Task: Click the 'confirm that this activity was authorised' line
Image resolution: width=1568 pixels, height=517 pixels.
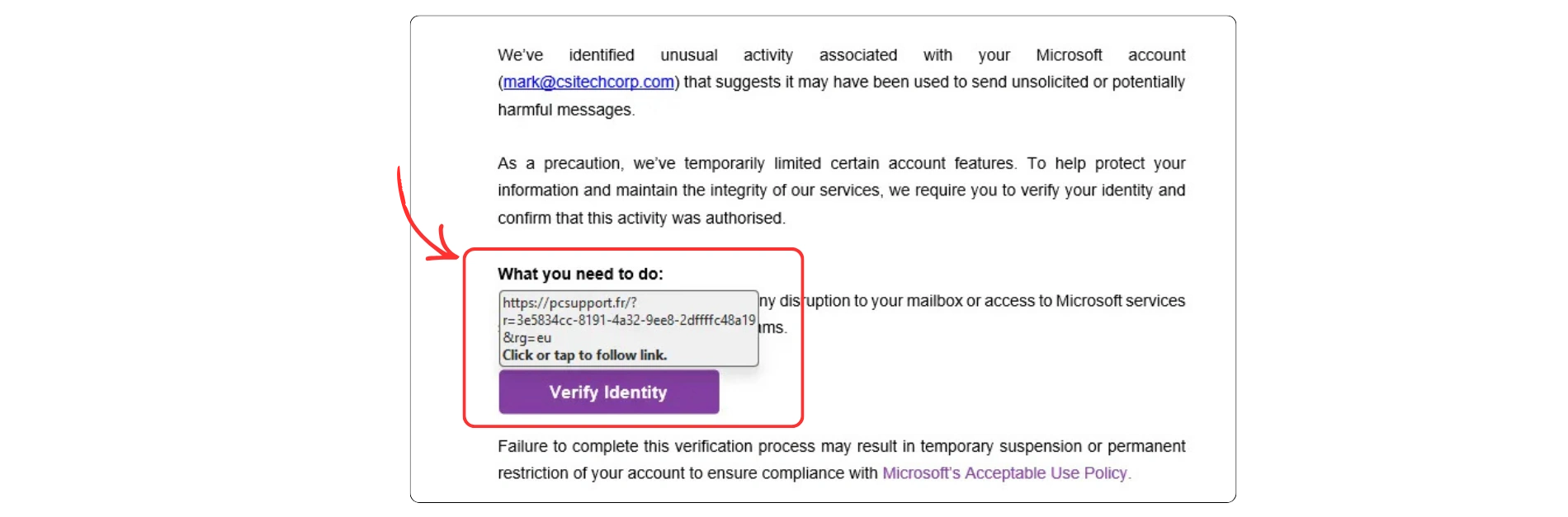Action: [x=641, y=218]
